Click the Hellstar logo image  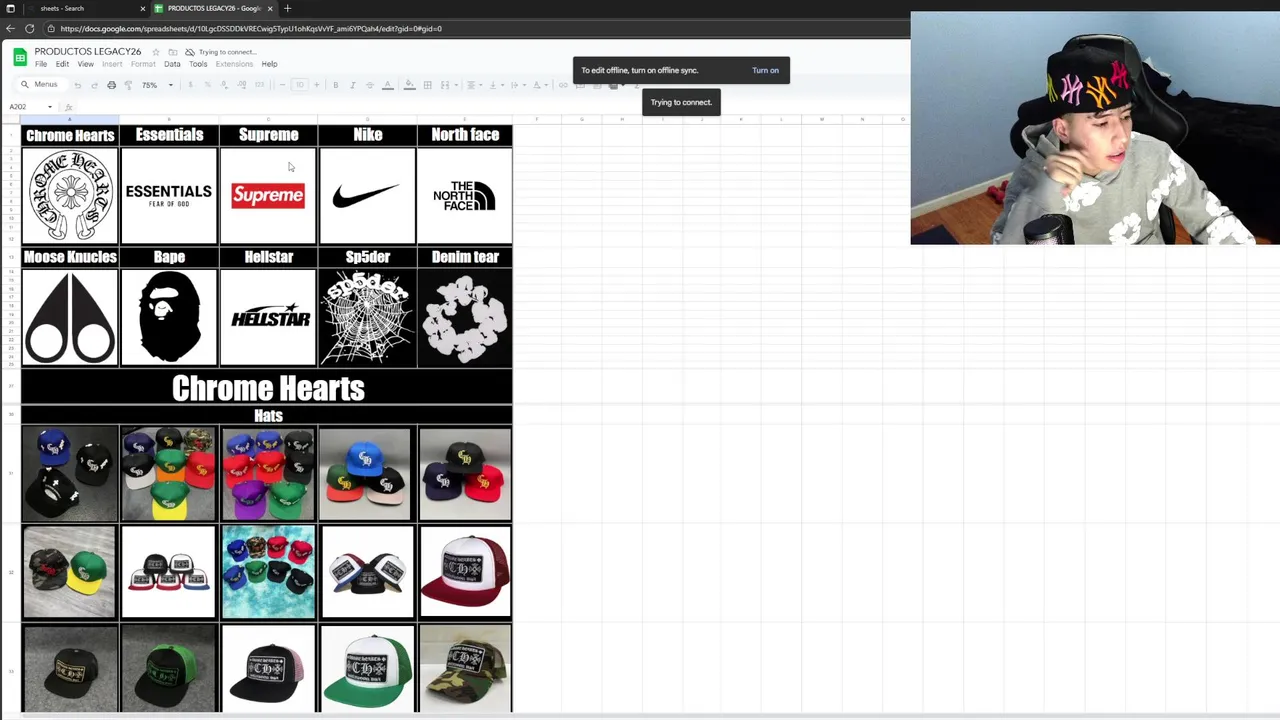pos(270,318)
